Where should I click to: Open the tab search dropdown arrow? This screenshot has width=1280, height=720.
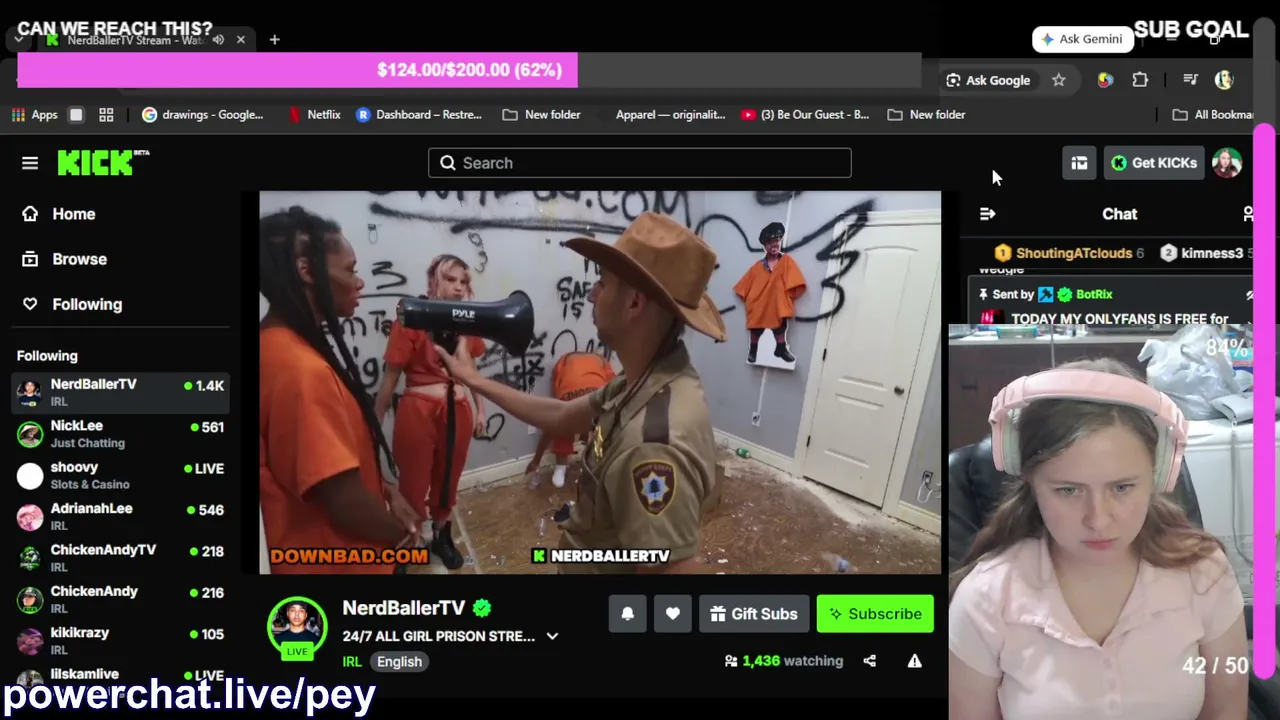pos(19,40)
